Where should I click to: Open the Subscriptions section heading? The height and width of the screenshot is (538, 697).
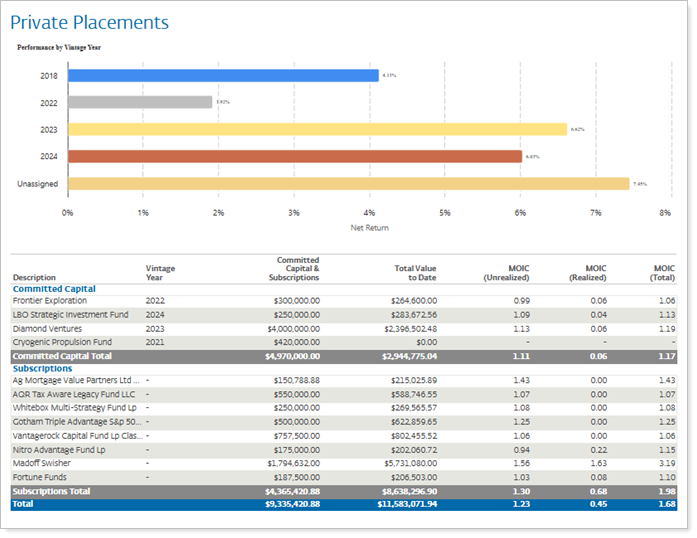[x=42, y=369]
